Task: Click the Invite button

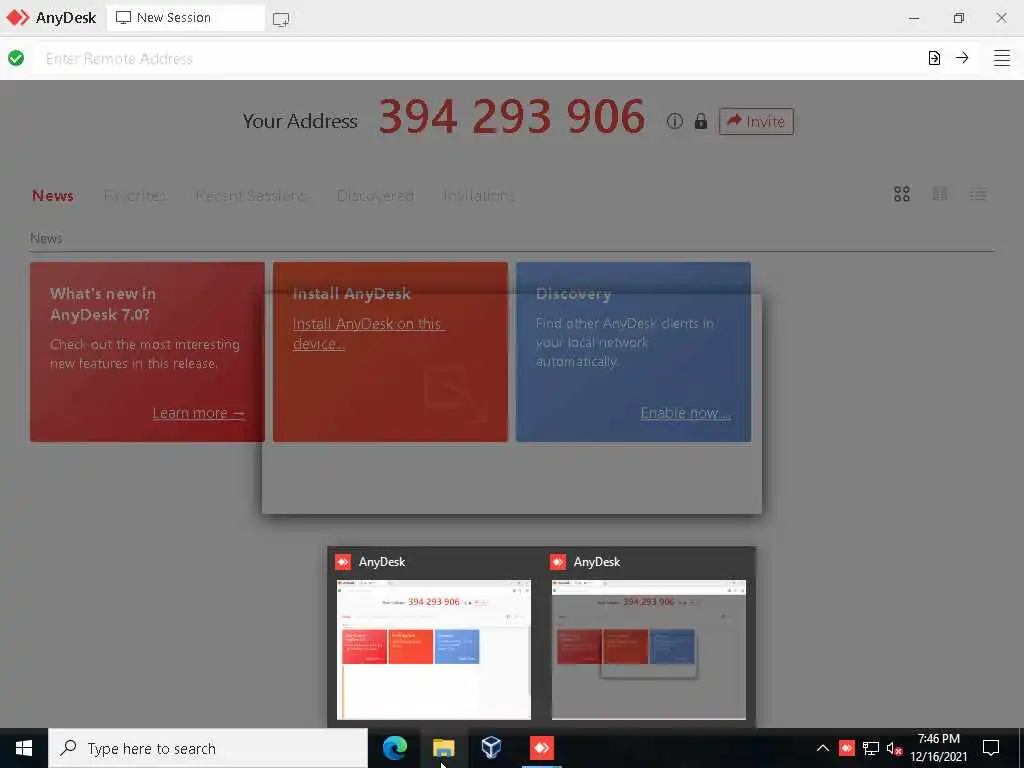Action: click(x=756, y=121)
